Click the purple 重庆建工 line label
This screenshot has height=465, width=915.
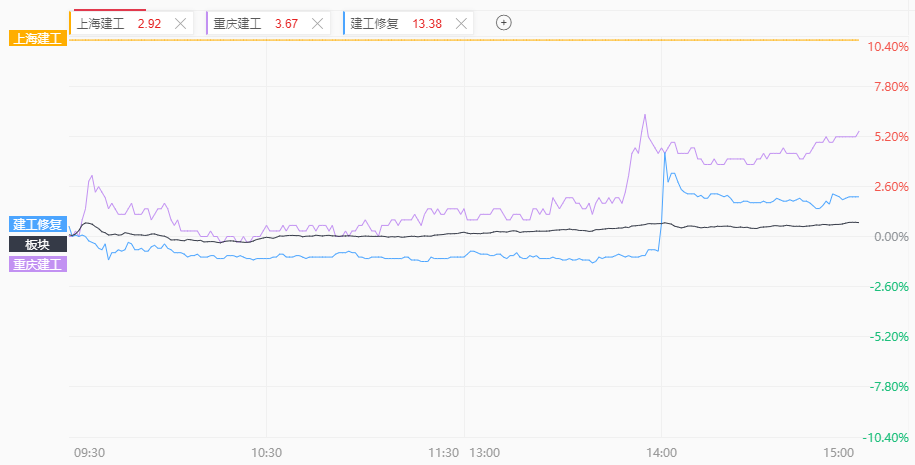38,264
